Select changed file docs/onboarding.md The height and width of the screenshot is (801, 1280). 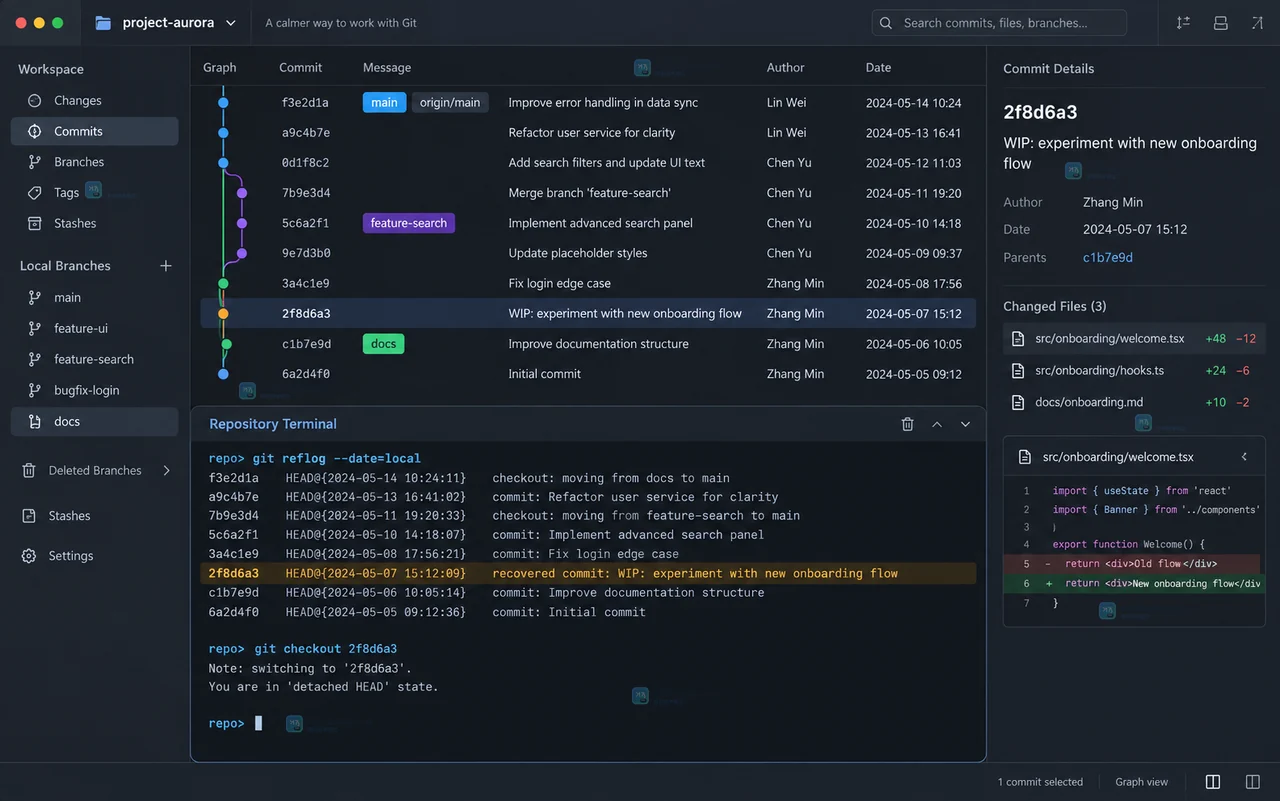tap(1134, 402)
